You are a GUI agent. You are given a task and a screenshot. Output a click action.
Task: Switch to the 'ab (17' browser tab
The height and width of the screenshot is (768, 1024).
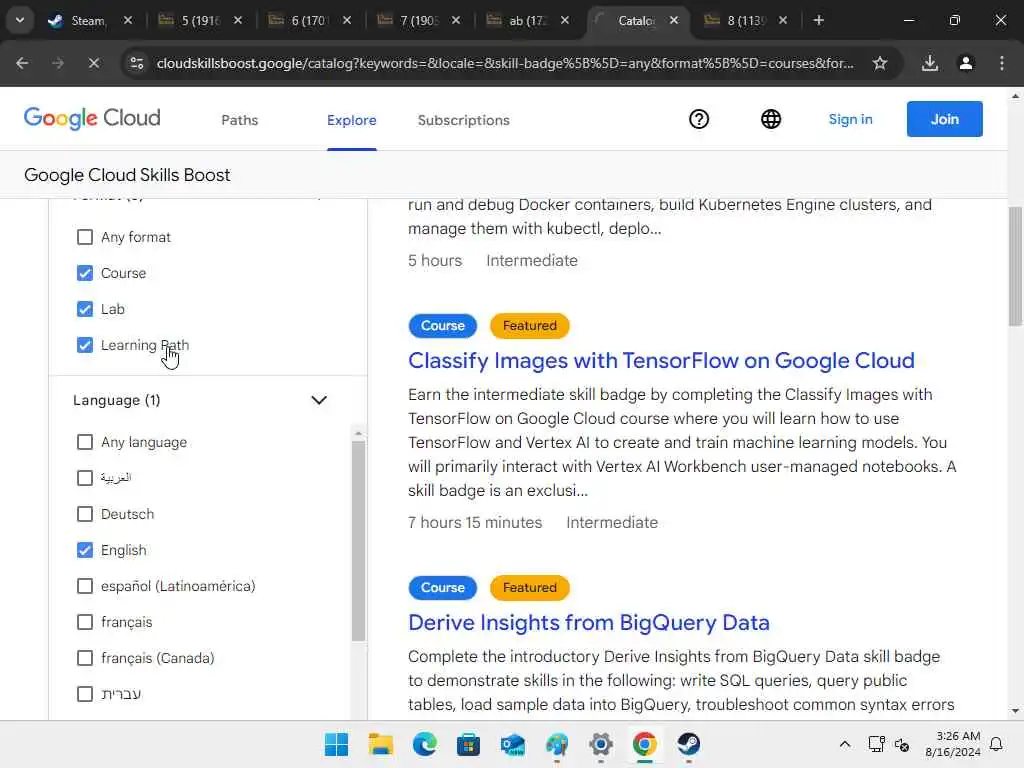(x=528, y=20)
